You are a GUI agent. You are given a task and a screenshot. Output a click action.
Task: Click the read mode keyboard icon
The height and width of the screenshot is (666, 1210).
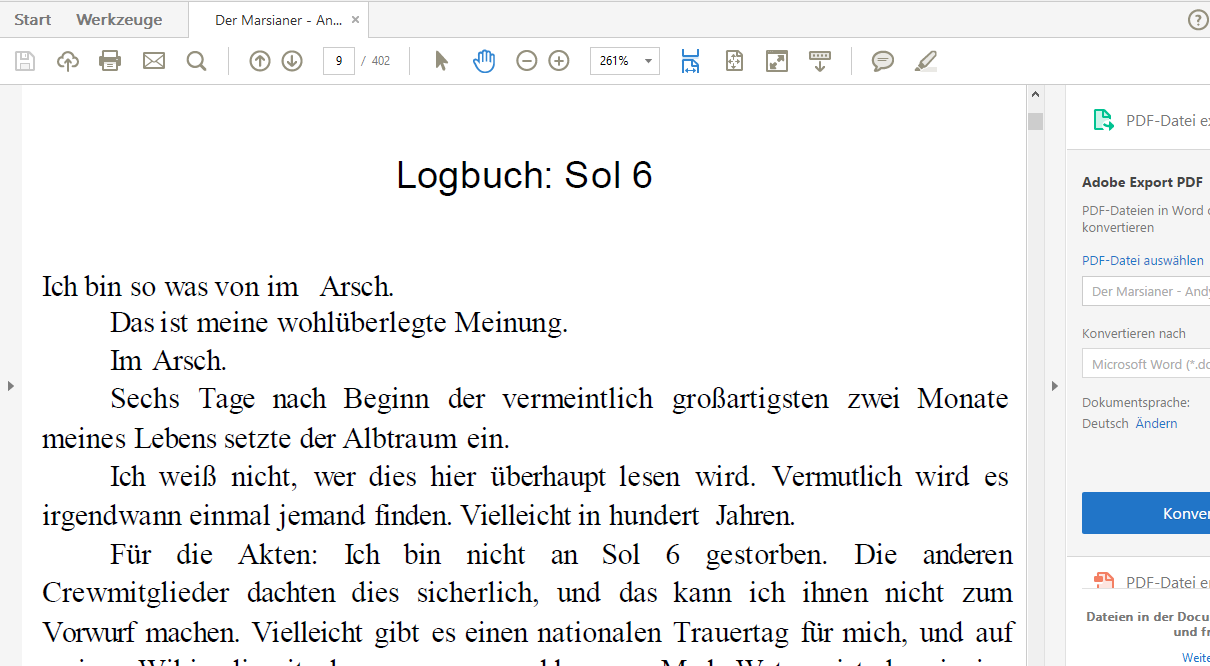(820, 61)
